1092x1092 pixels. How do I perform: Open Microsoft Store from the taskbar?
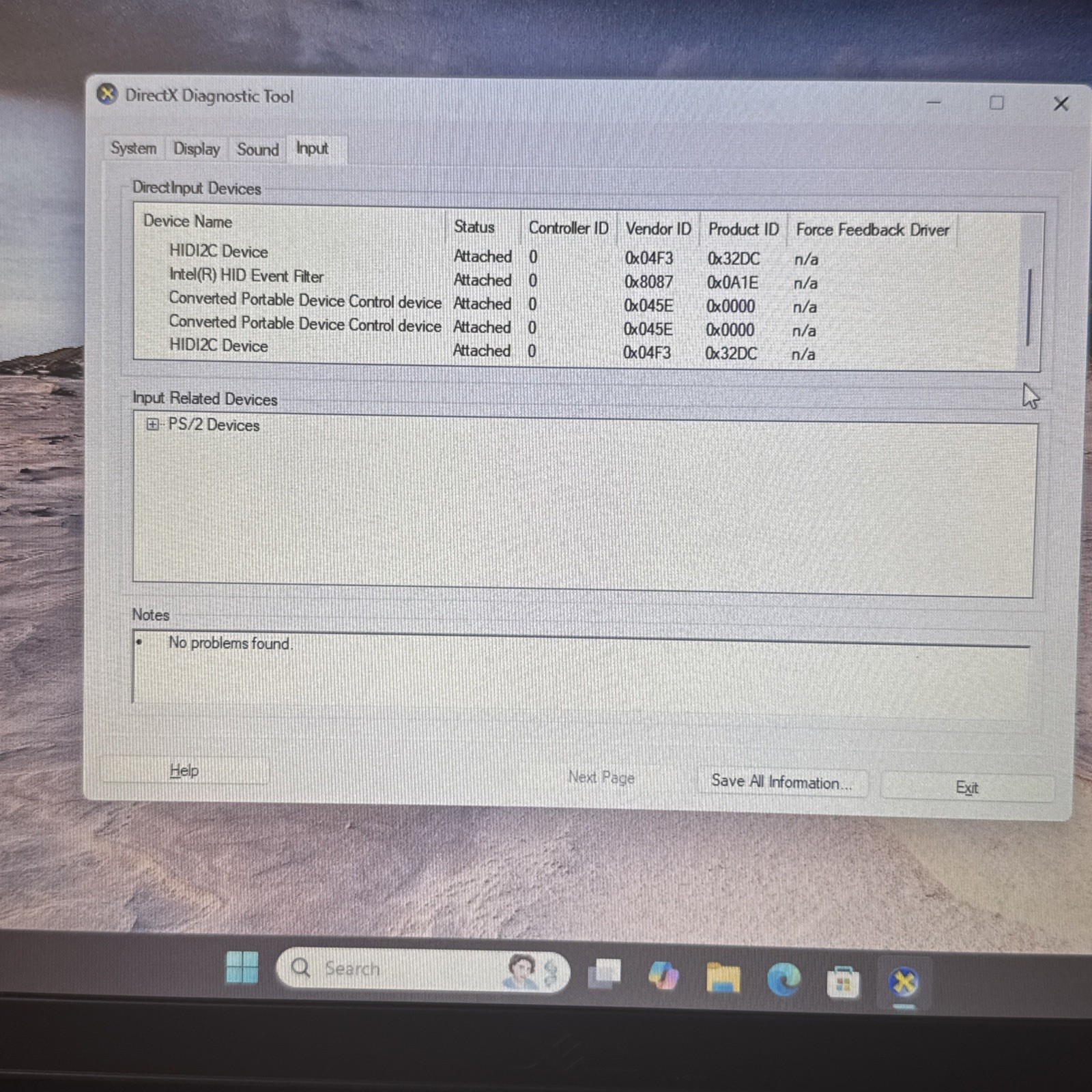843,982
